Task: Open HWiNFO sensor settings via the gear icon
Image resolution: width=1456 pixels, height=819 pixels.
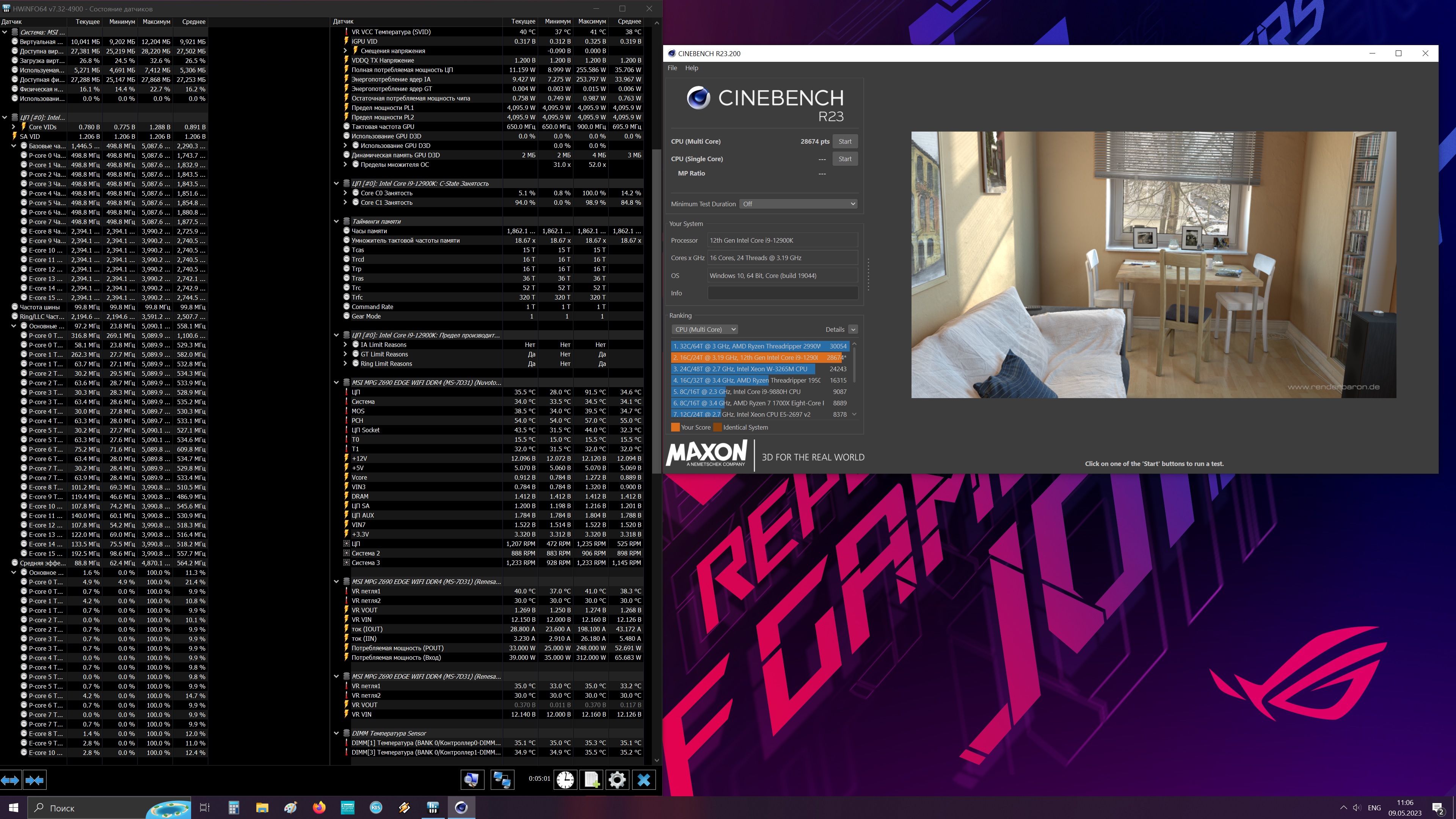Action: [x=617, y=780]
